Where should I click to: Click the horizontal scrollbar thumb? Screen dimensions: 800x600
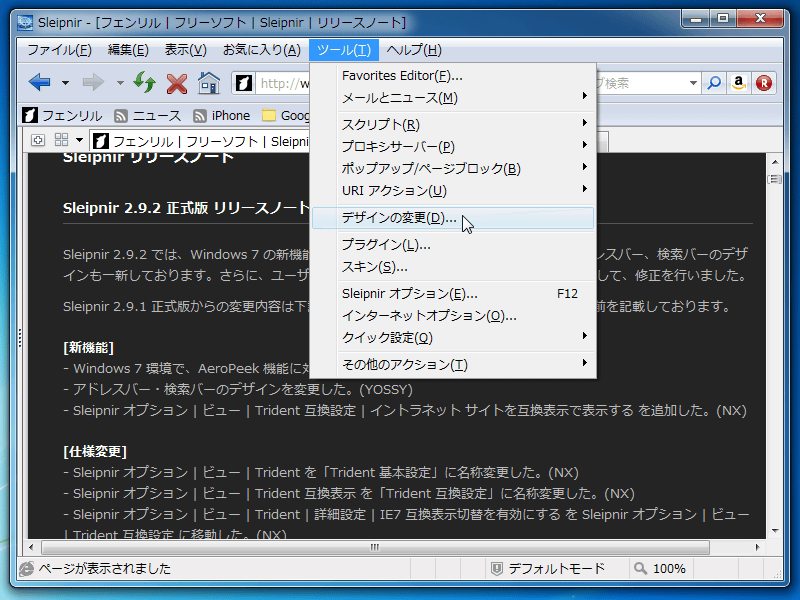click(375, 547)
